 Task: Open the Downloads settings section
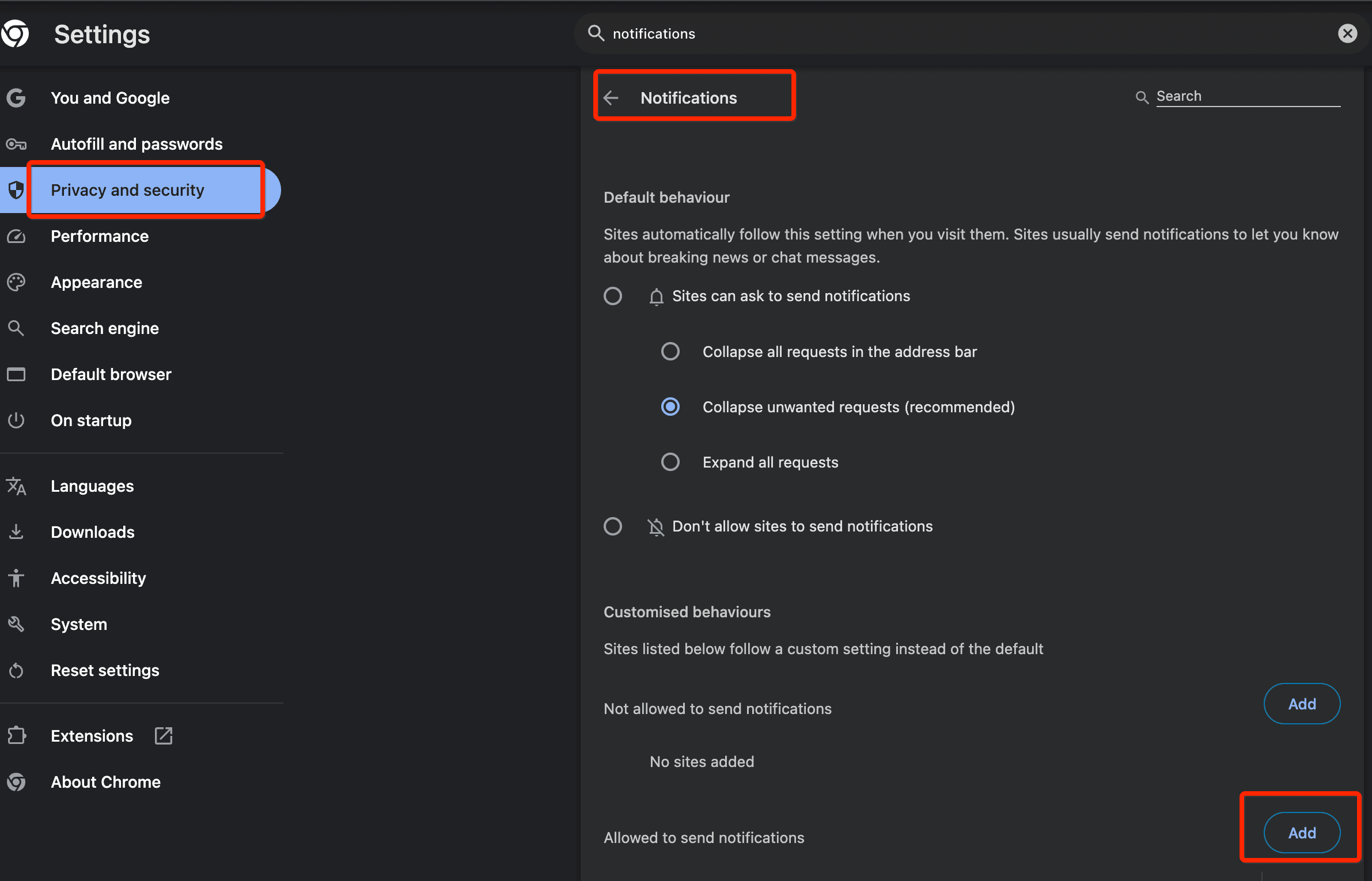(92, 532)
